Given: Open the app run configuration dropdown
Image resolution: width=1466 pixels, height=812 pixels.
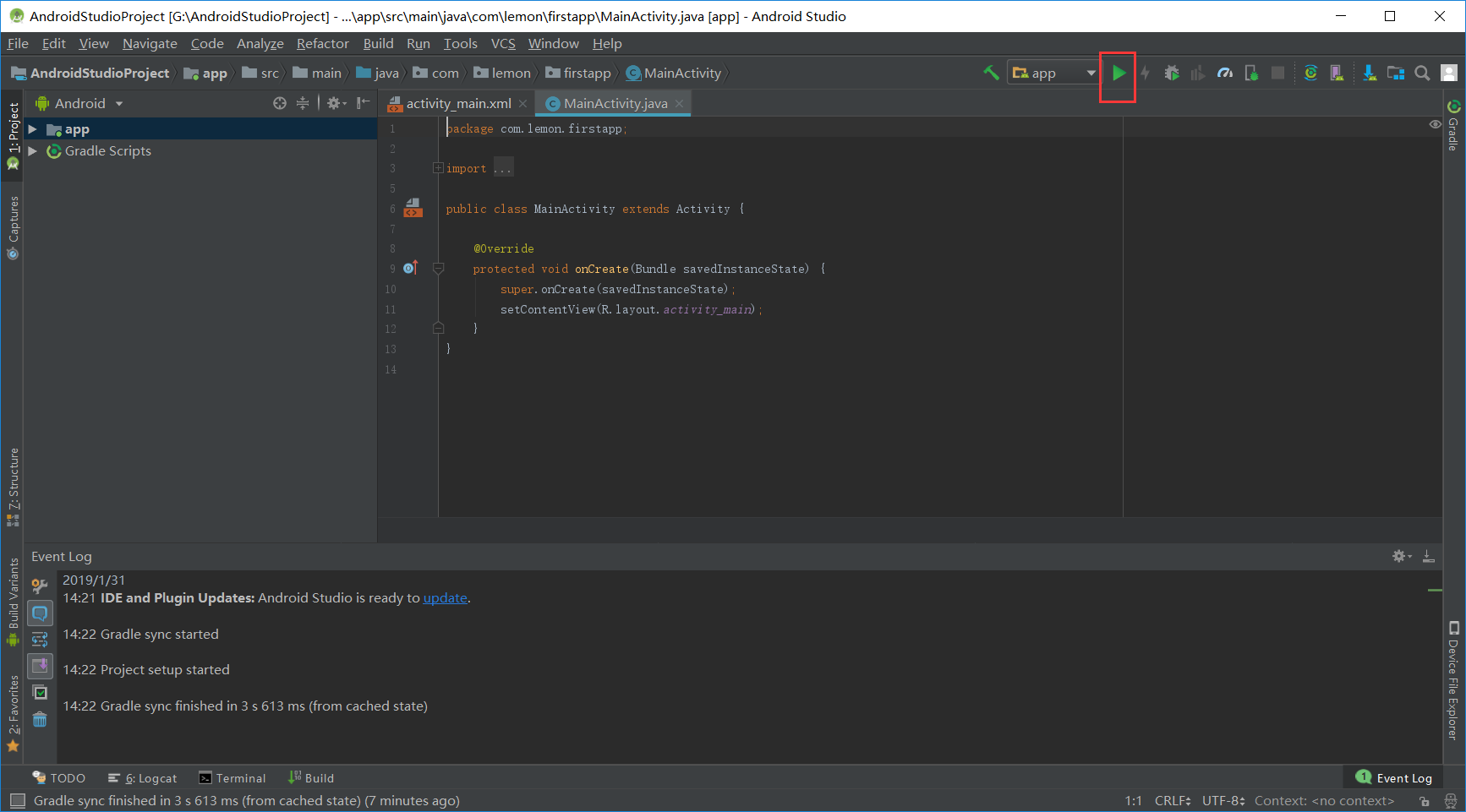Looking at the screenshot, I should tap(1053, 74).
